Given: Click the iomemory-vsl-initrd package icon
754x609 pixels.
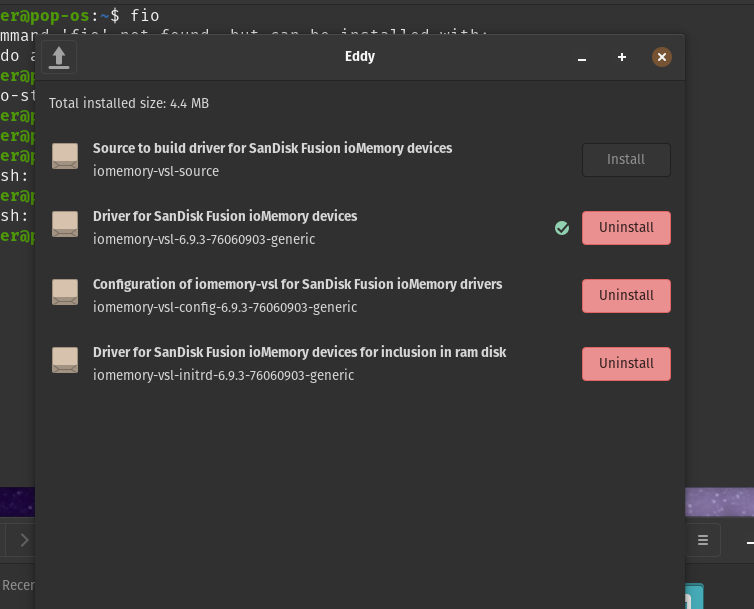Looking at the screenshot, I should [x=65, y=361].
